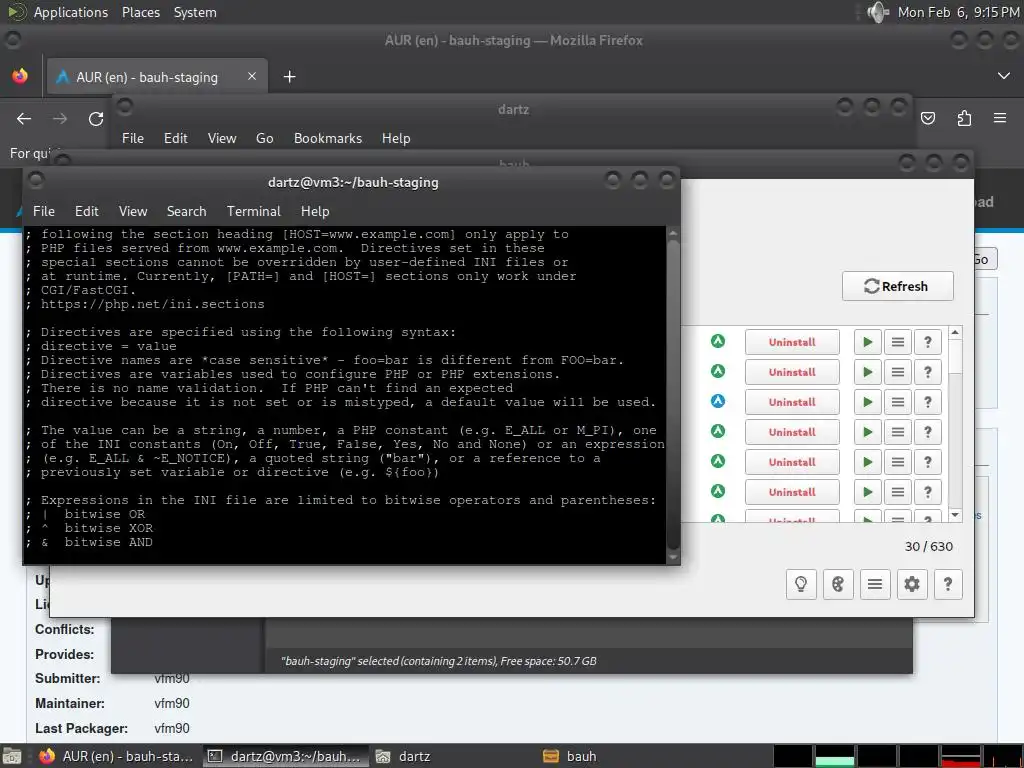The height and width of the screenshot is (768, 1024).
Task: Launch the blue-icon row package with play icon
Action: (x=867, y=402)
